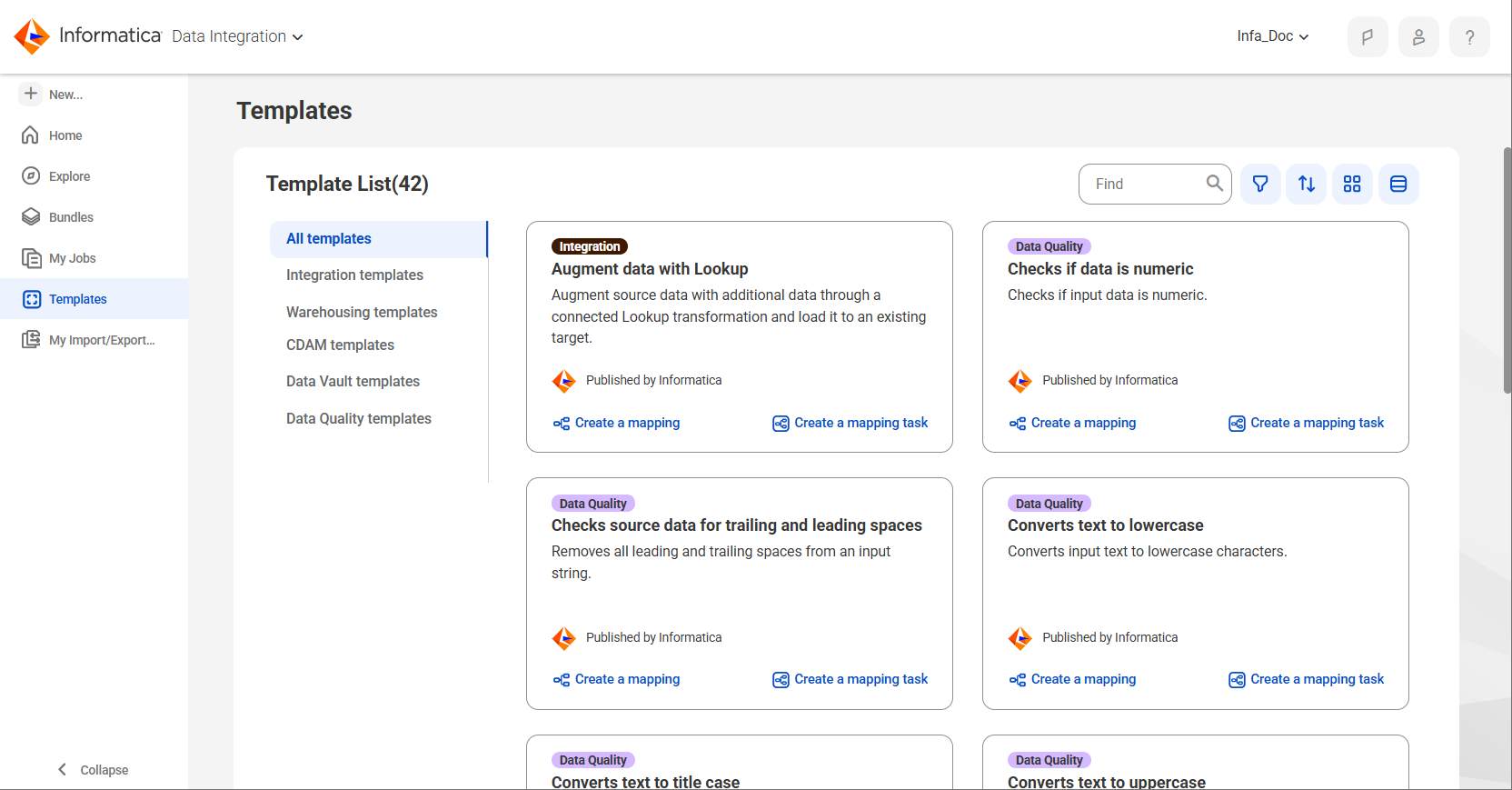Create a mapping from trailing and leading spaces card
The width and height of the screenshot is (1512, 790).
tap(616, 679)
